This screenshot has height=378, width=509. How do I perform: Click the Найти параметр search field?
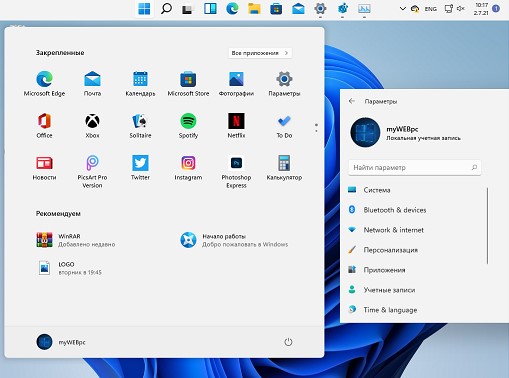coord(415,167)
